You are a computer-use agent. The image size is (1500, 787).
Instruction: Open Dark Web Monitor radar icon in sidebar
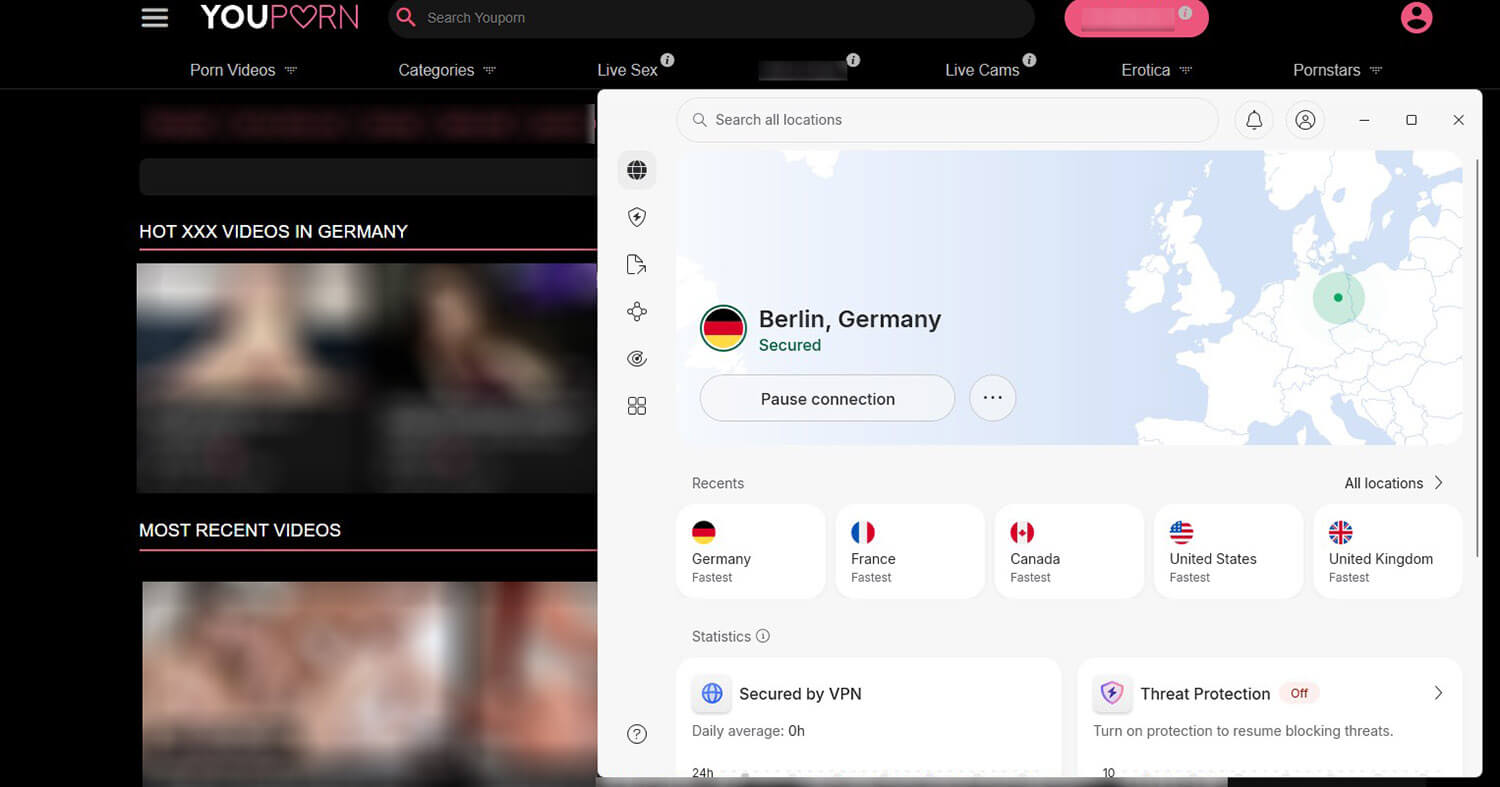637,358
